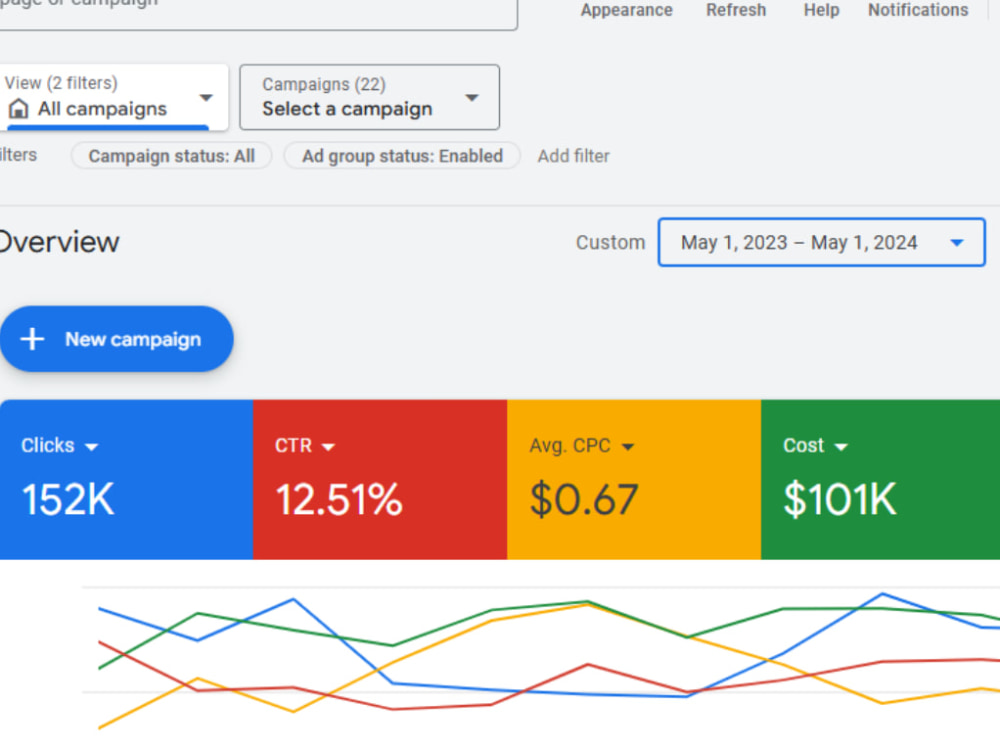Image resolution: width=1000 pixels, height=750 pixels.
Task: Click the Custom date label
Action: point(610,242)
